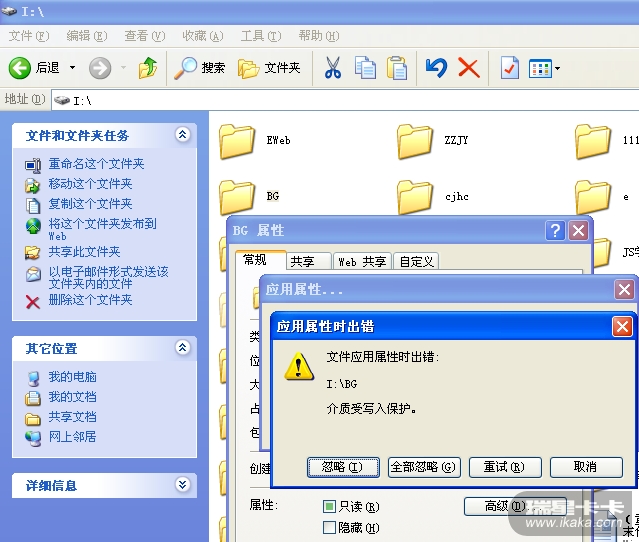Open the 搜索 search pane
The image size is (639, 542).
[200, 68]
